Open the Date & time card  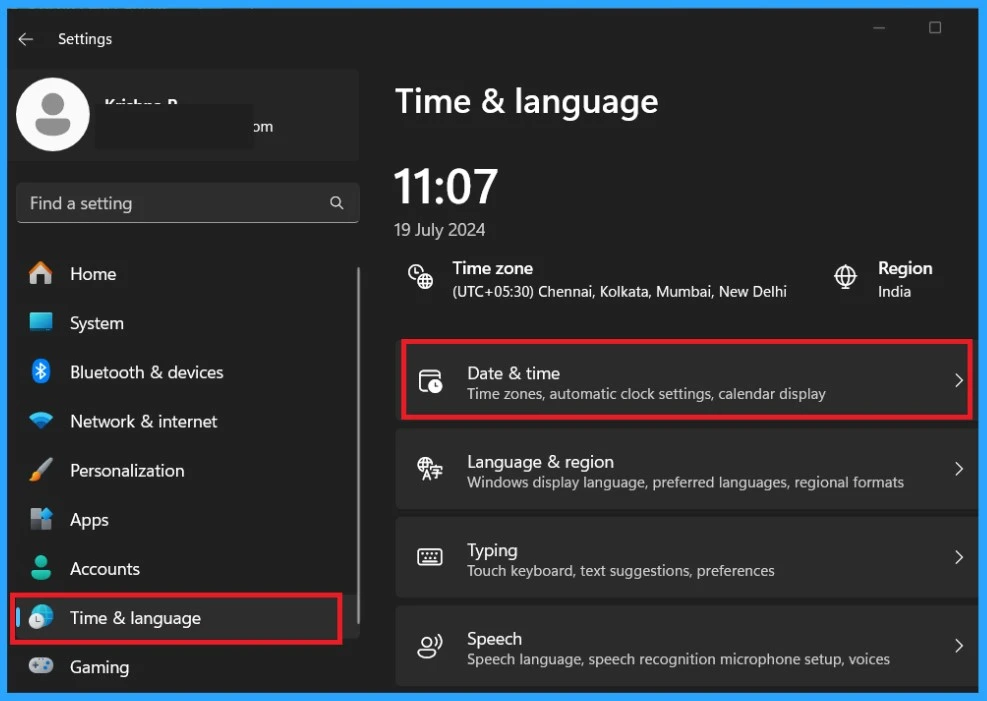pos(687,381)
